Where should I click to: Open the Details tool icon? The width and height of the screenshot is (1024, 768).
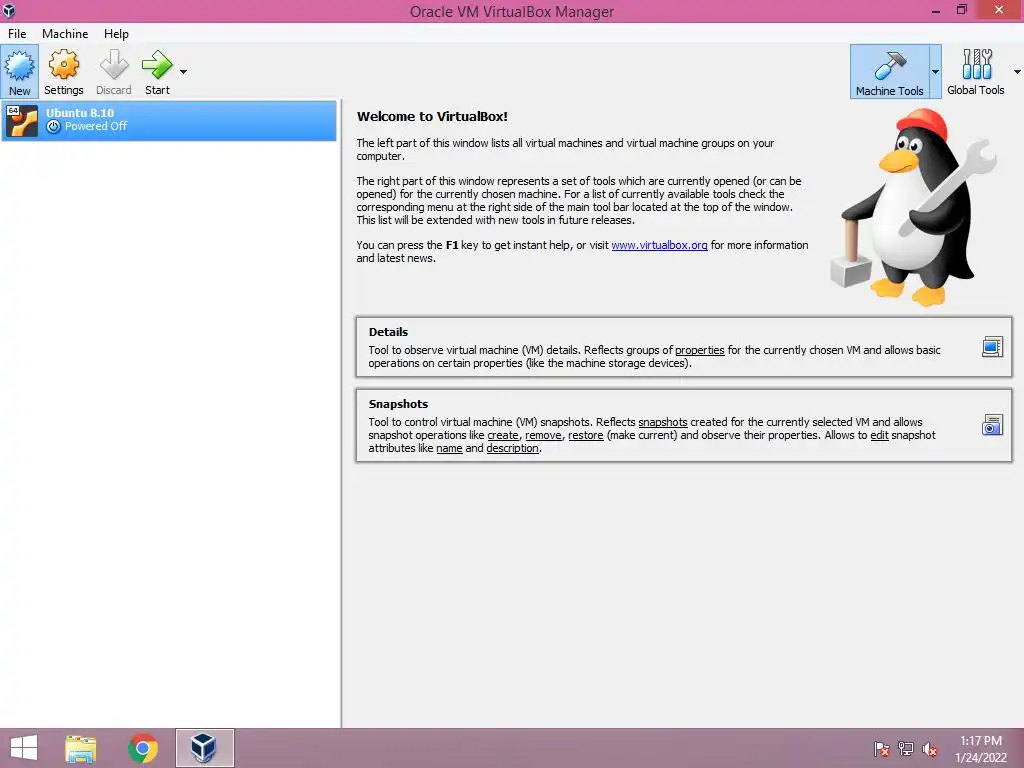[x=992, y=347]
